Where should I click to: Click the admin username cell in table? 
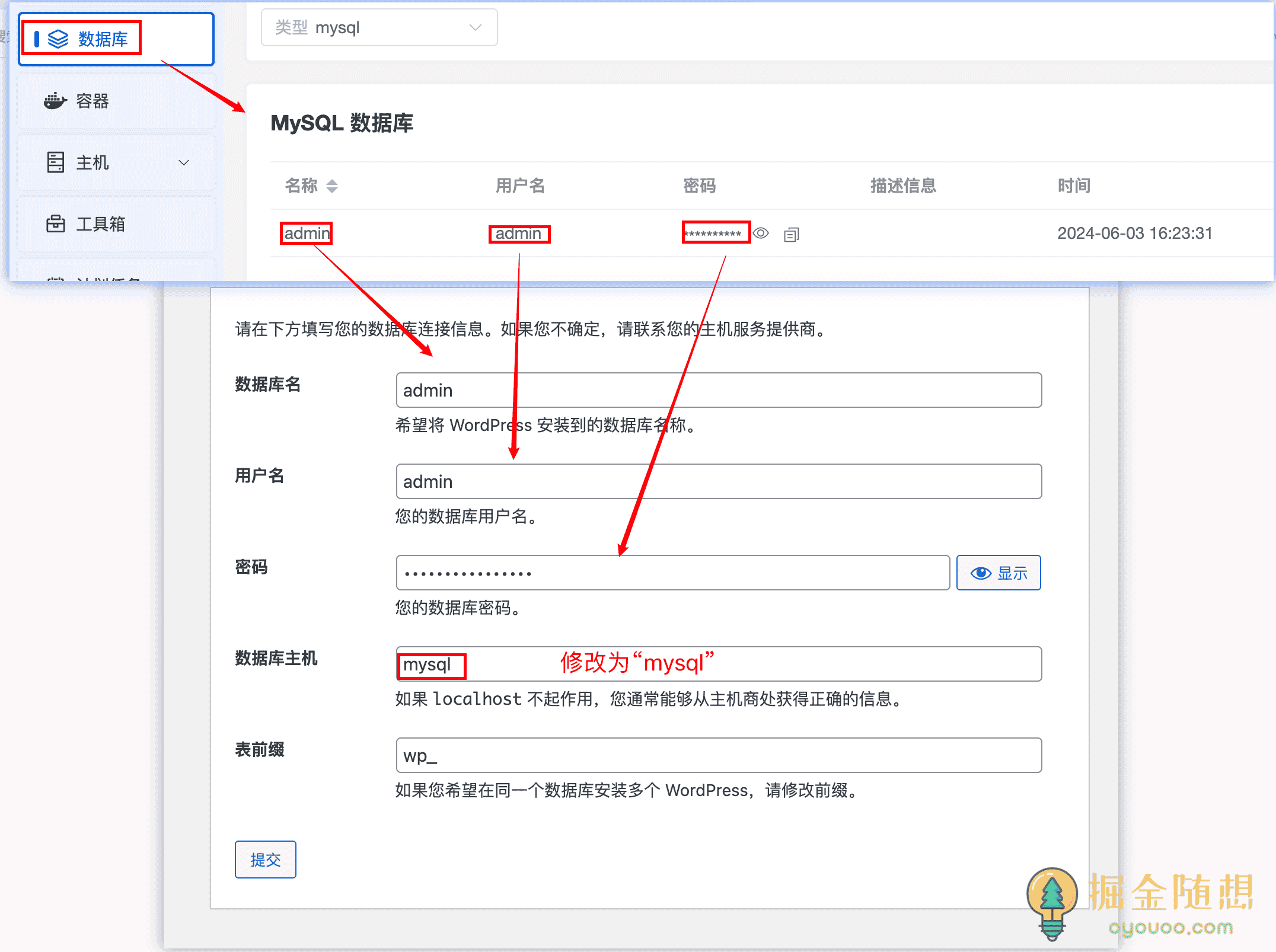click(x=519, y=234)
